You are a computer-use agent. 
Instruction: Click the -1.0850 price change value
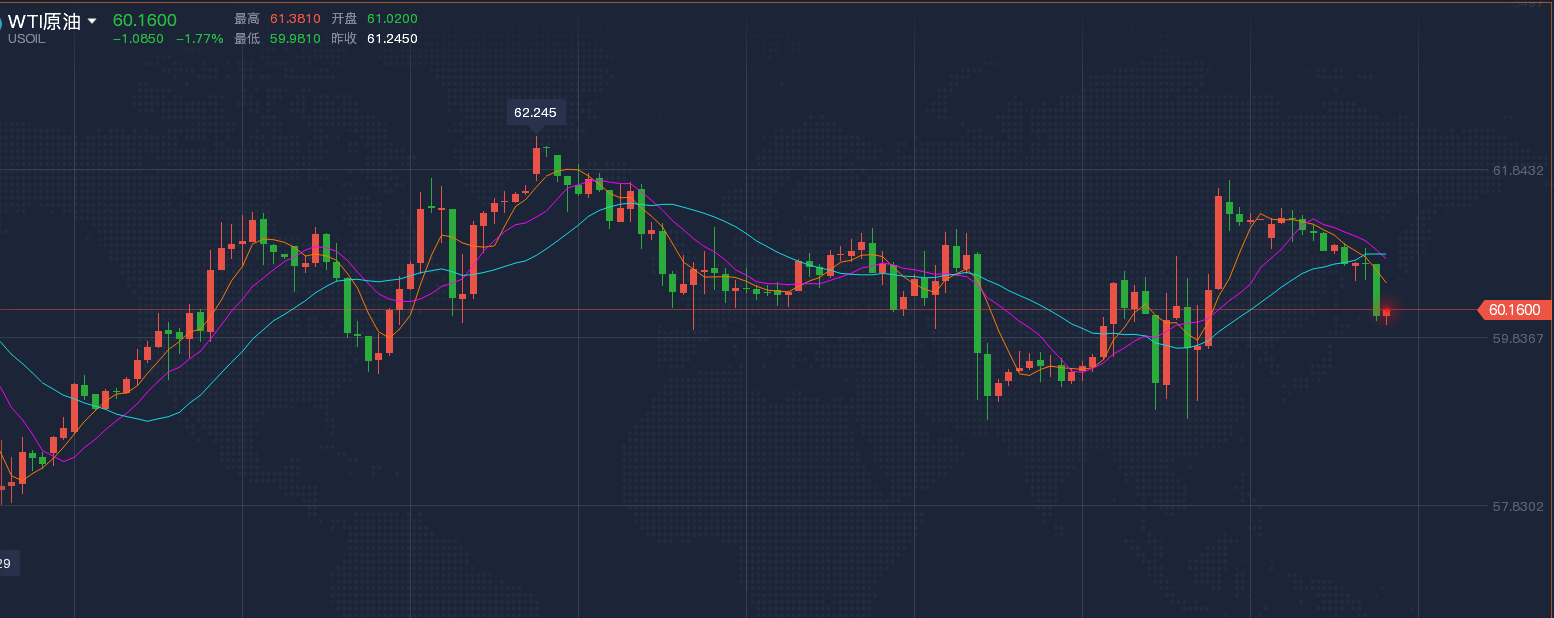138,39
